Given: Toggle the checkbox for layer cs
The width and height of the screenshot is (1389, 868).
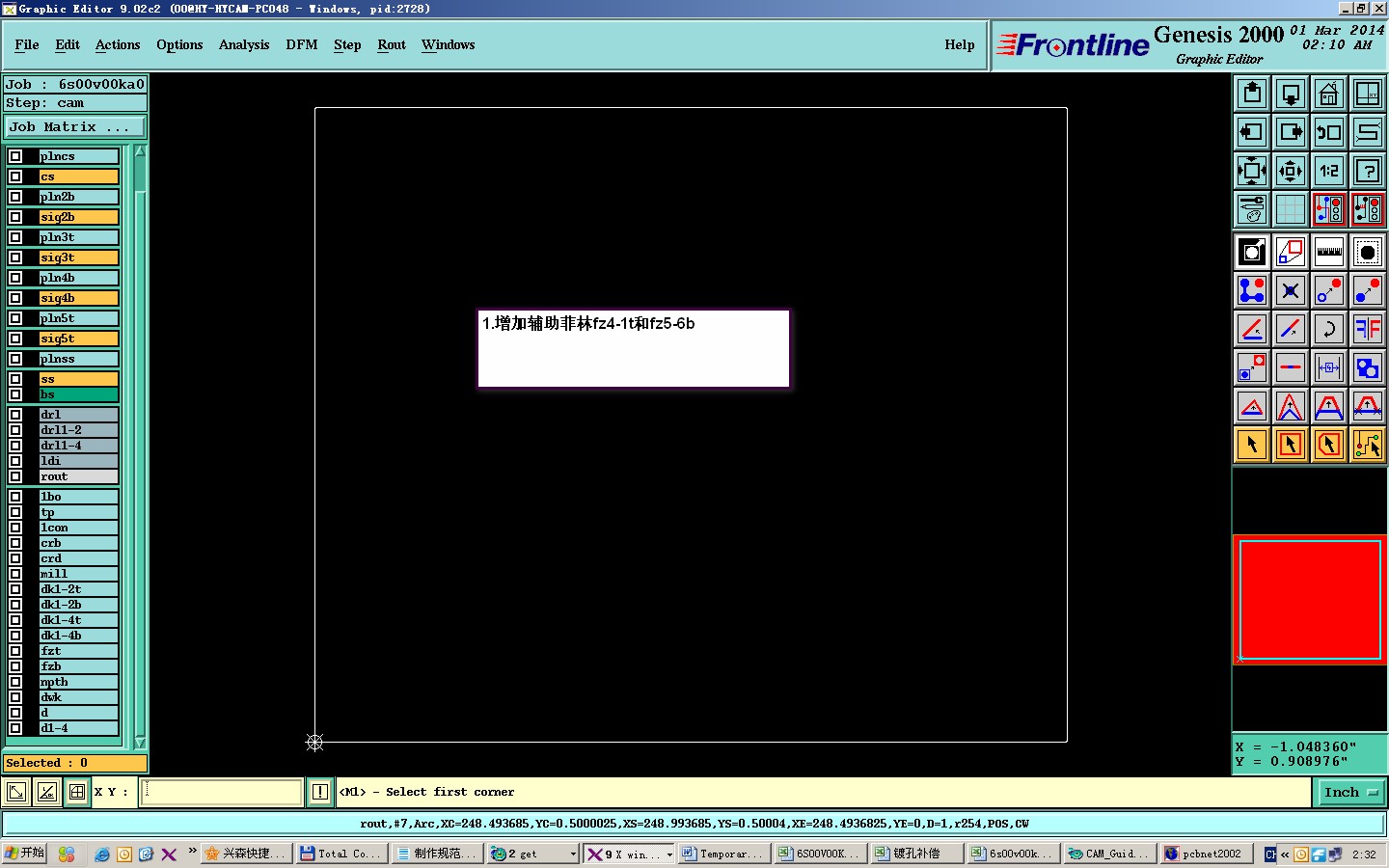Looking at the screenshot, I should click(x=15, y=176).
